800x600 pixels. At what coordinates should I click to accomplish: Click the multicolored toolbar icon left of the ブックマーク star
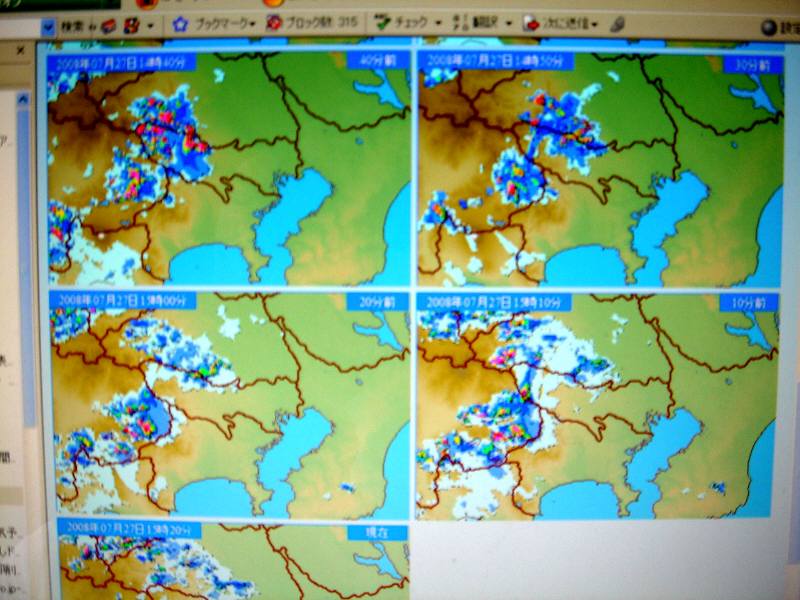point(132,25)
